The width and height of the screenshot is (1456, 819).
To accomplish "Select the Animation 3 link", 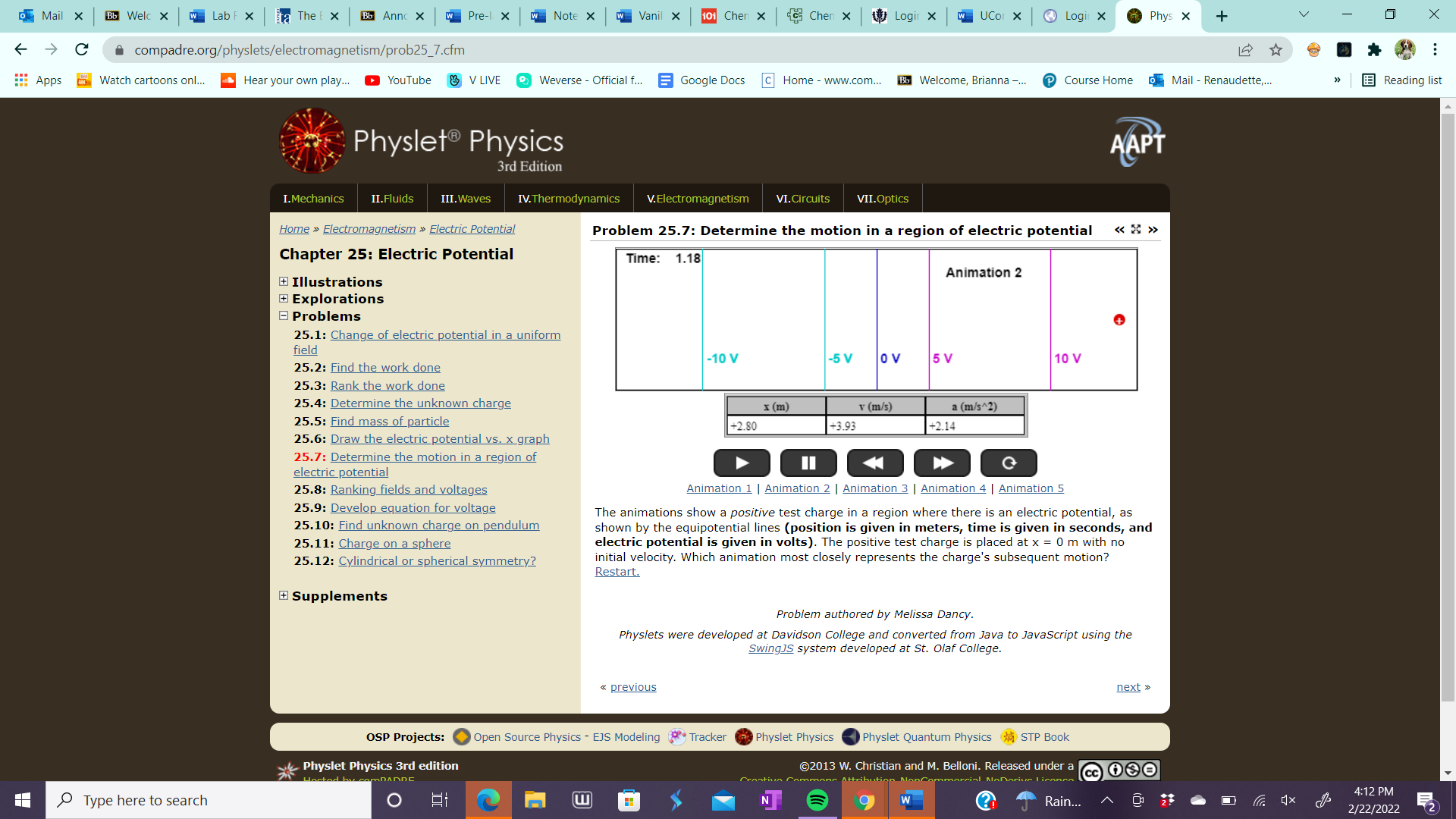I will [875, 488].
